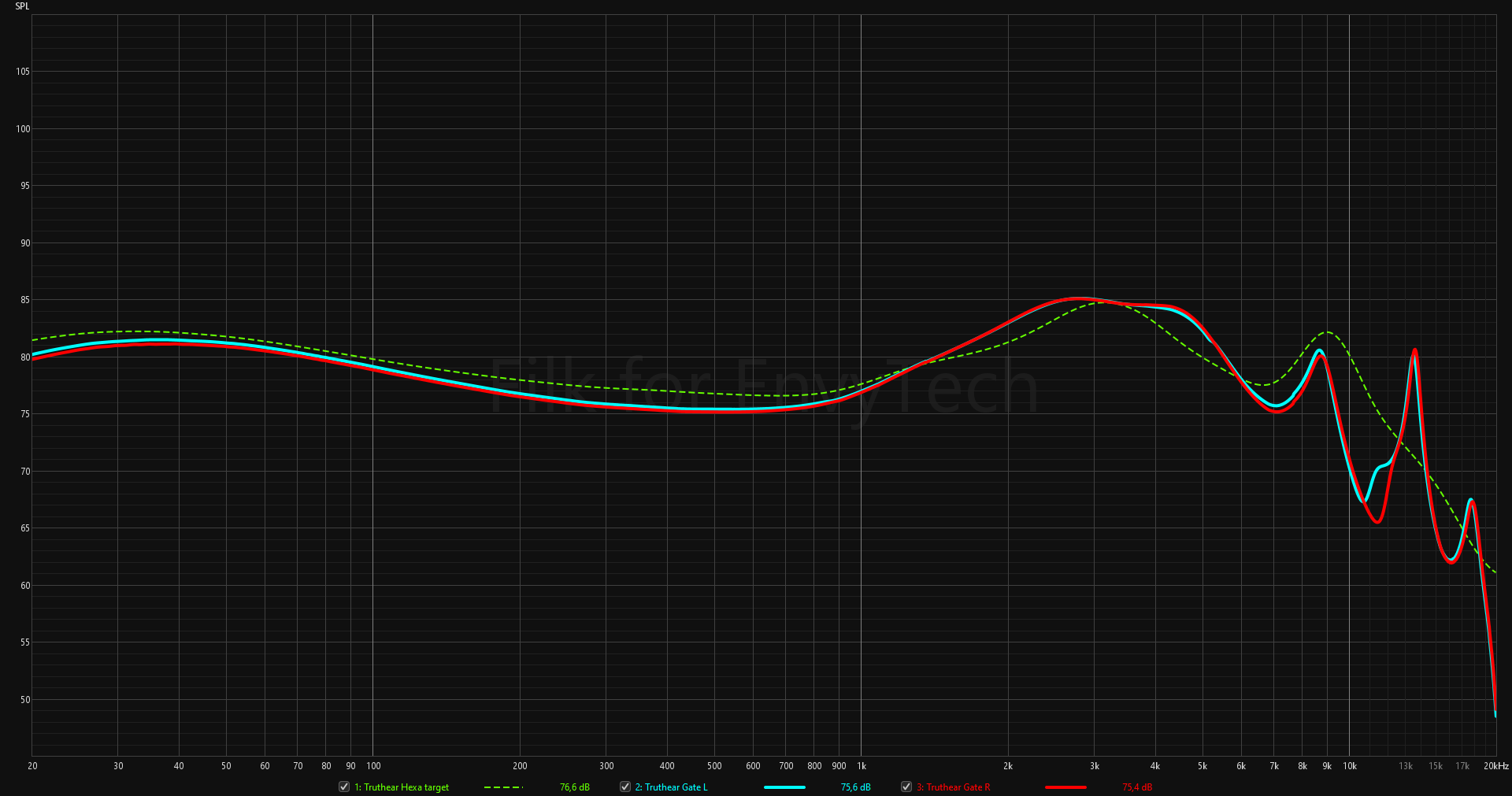The image size is (1512, 796).
Task: Click the 20kHz frequency axis label
Action: pyautogui.click(x=1495, y=766)
